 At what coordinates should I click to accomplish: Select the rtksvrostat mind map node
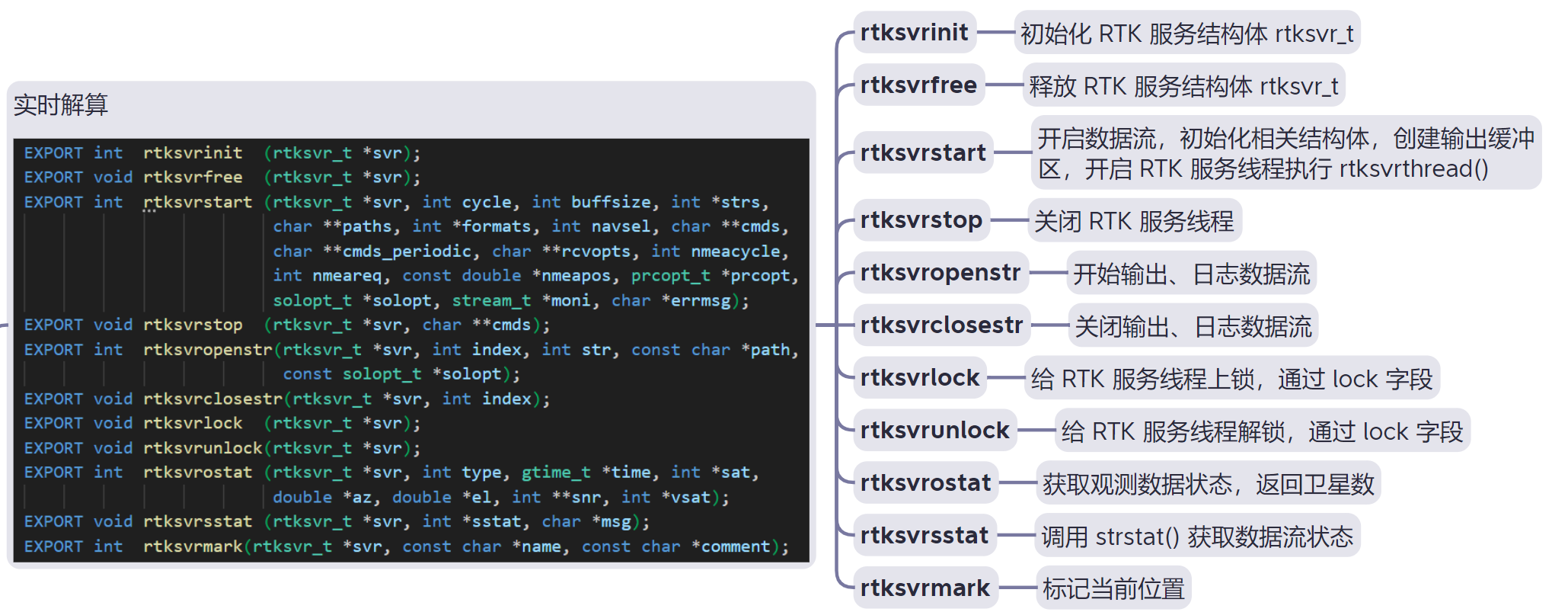[x=926, y=482]
